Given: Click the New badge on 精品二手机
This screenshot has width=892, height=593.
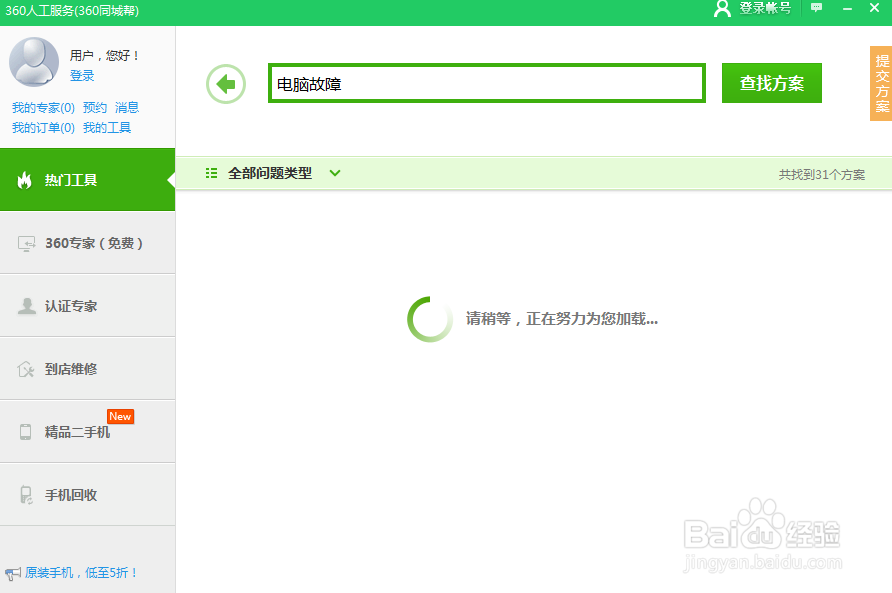Looking at the screenshot, I should [x=121, y=416].
